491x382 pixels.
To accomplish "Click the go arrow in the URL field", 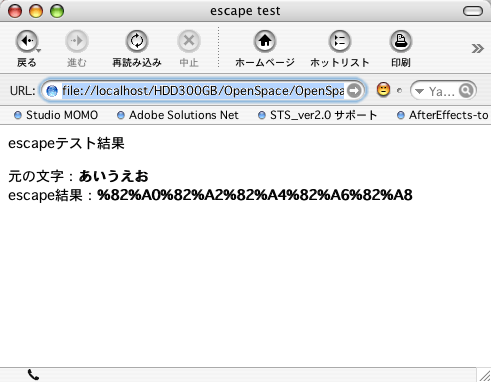I will coord(354,90).
